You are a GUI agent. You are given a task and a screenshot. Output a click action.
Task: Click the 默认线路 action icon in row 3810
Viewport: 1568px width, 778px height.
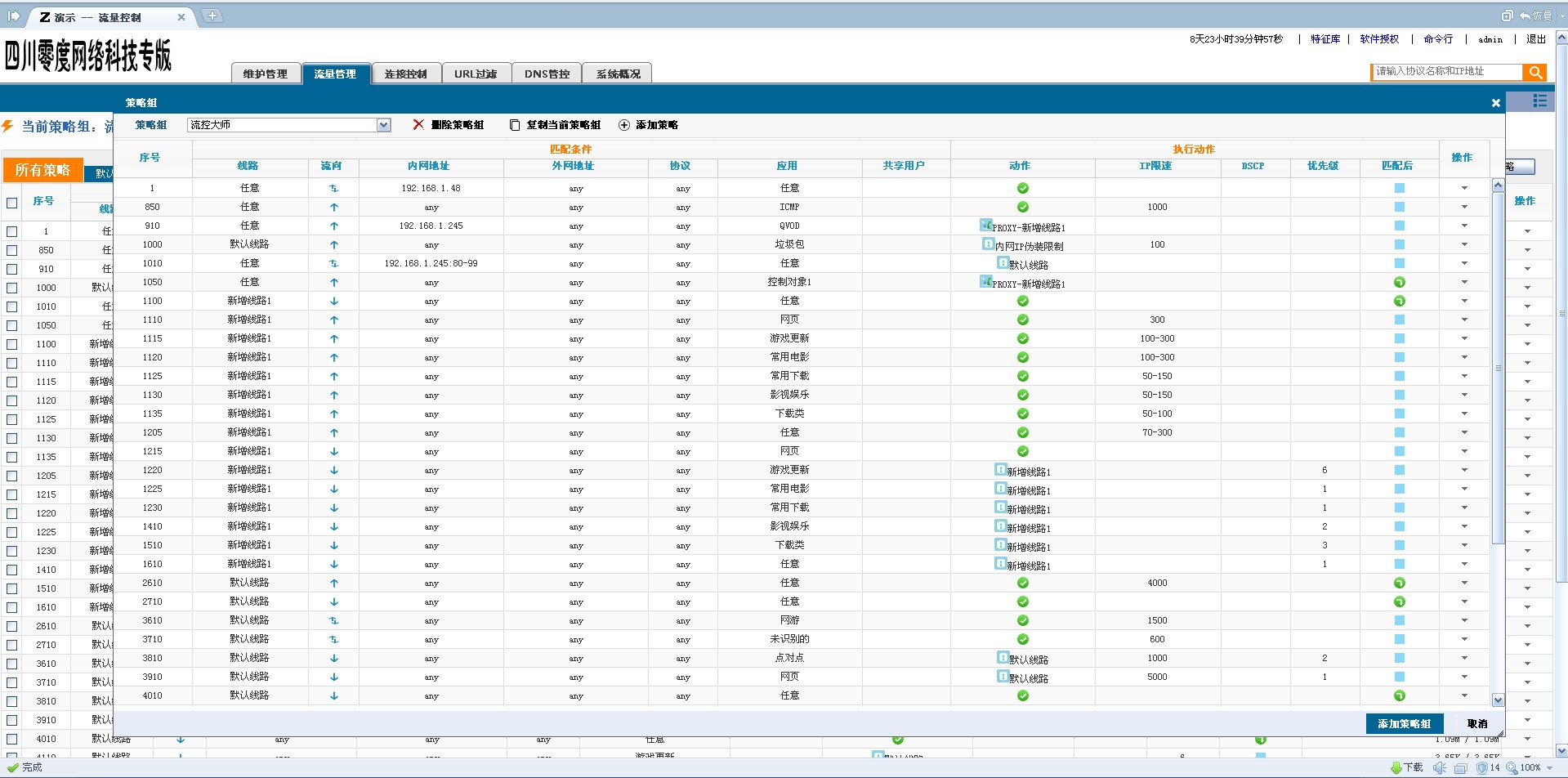point(1003,657)
